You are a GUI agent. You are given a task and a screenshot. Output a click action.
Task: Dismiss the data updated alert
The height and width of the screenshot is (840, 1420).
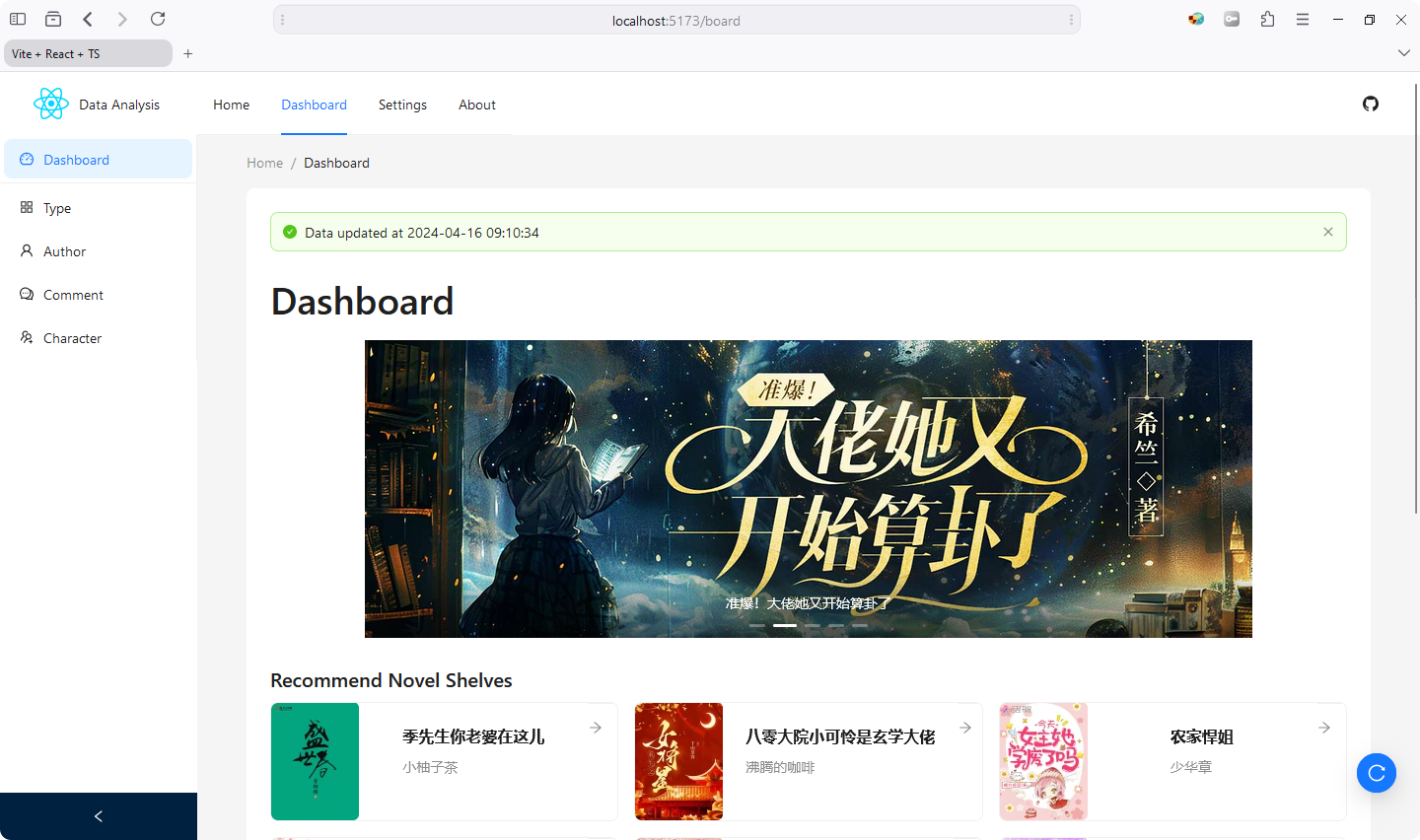pyautogui.click(x=1328, y=232)
